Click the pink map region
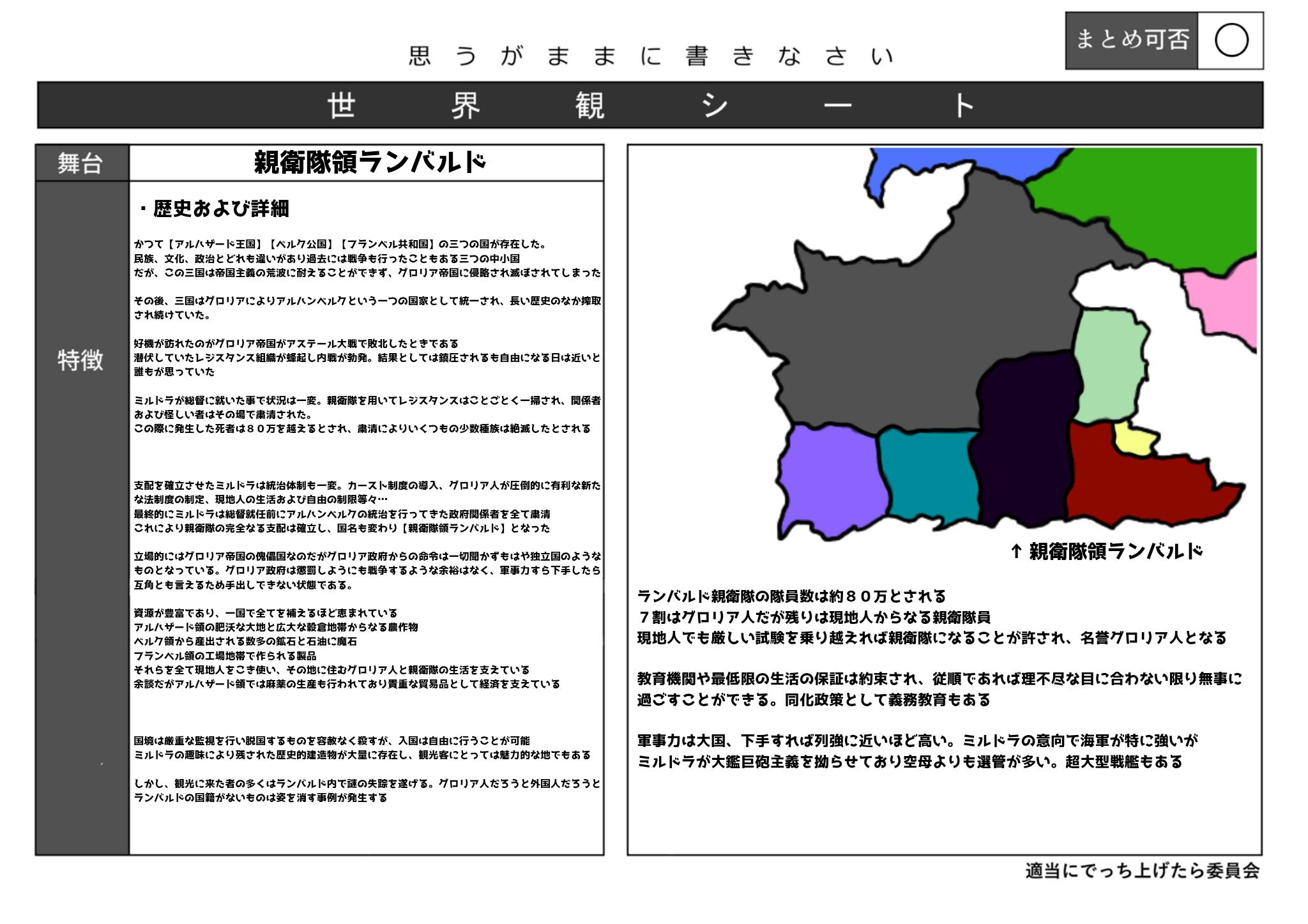Image resolution: width=1308 pixels, height=924 pixels. (1223, 300)
